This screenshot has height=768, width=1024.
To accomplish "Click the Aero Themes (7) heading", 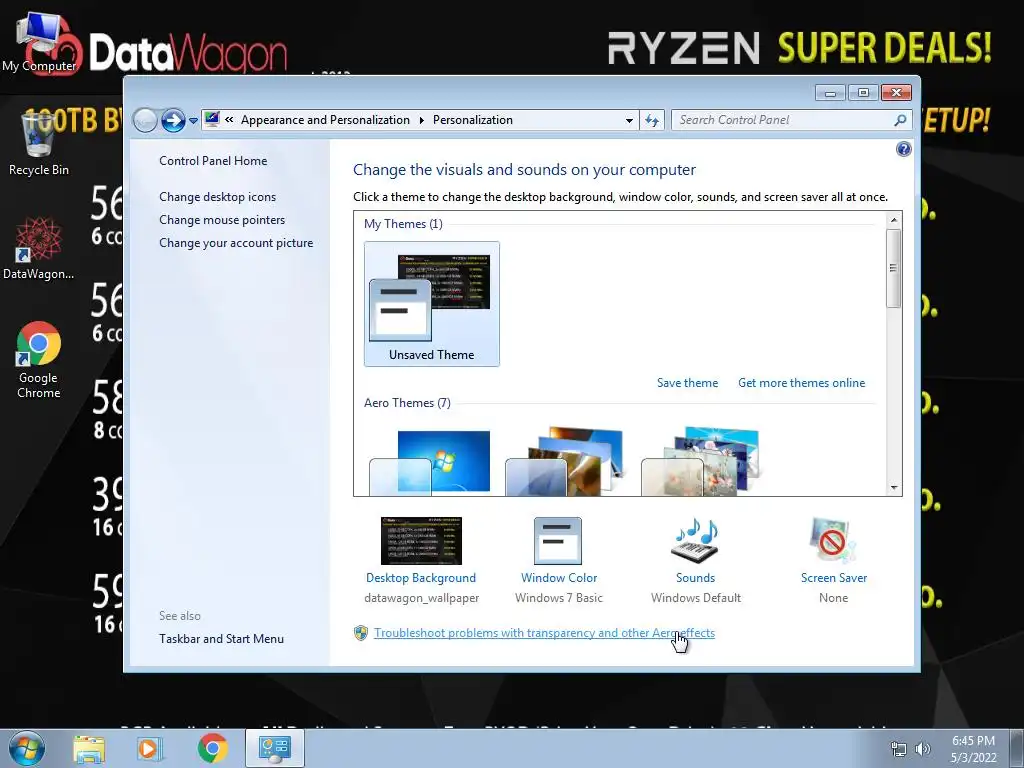I will point(408,403).
